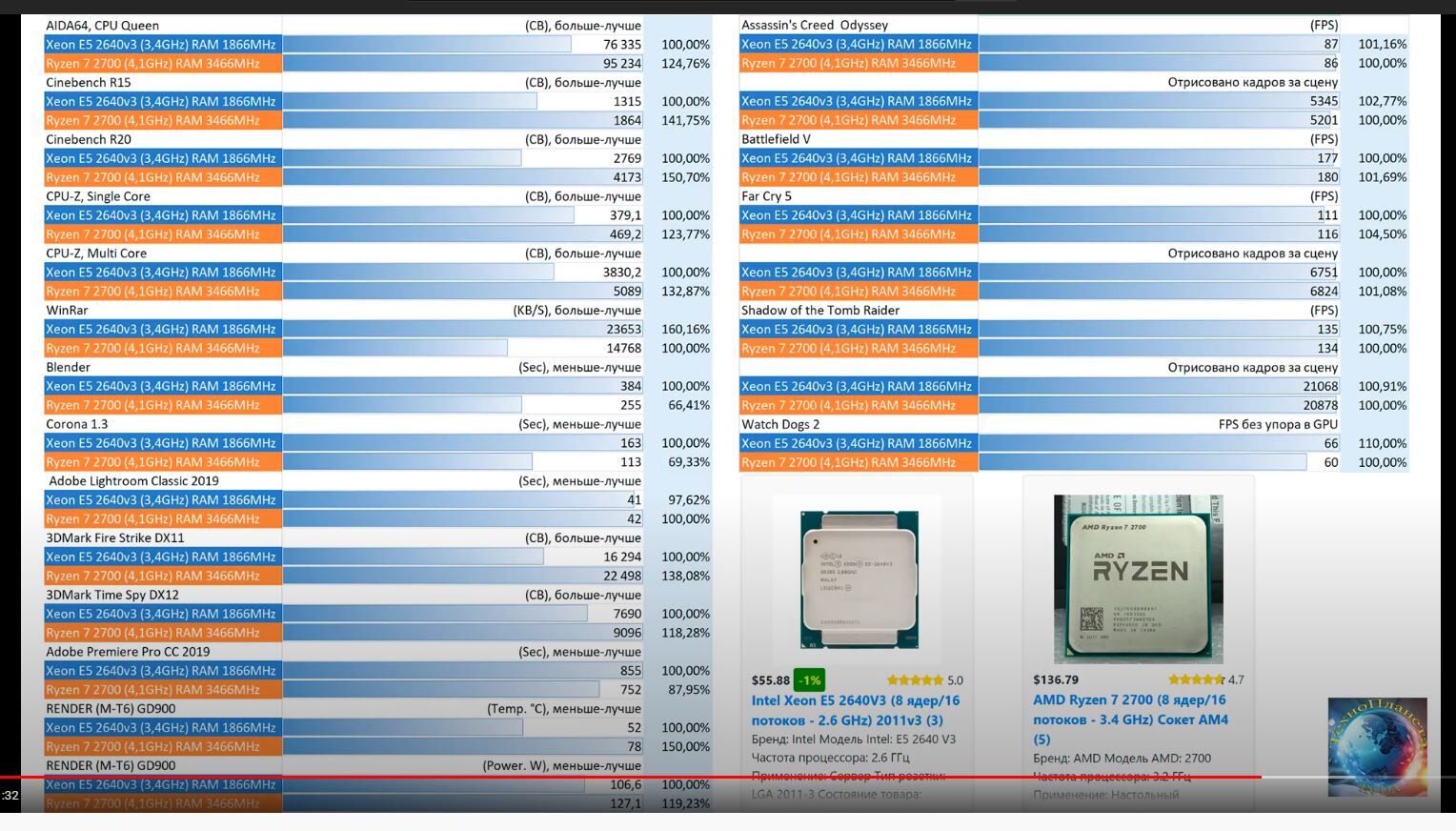Open the AMD Ryzen 7 2700 product link
The height and width of the screenshot is (831, 1456).
tap(1131, 720)
